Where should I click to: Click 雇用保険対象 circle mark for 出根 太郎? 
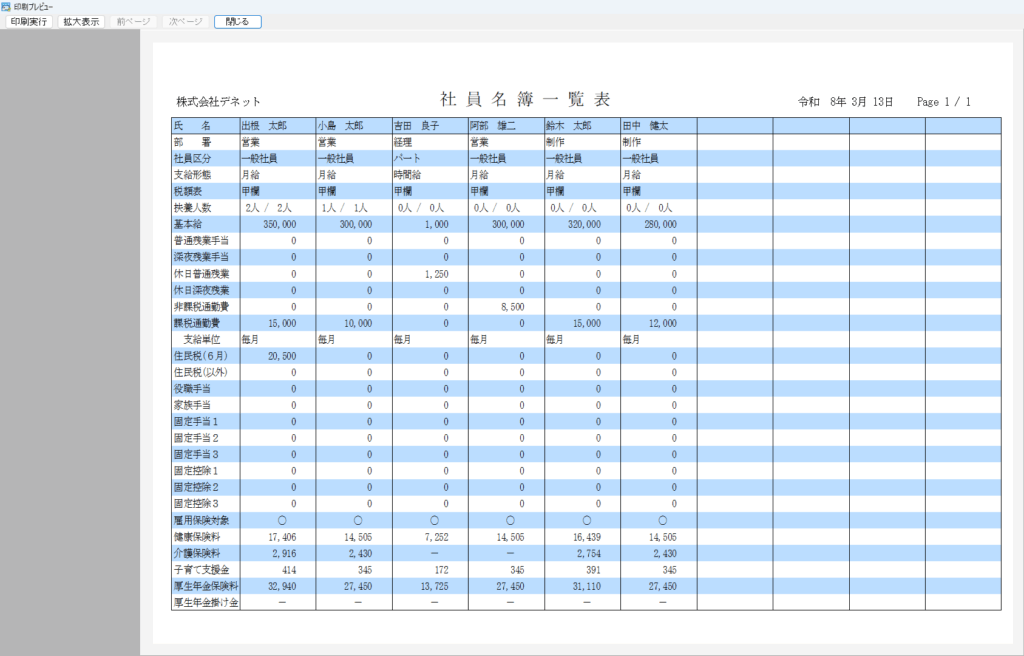282,521
